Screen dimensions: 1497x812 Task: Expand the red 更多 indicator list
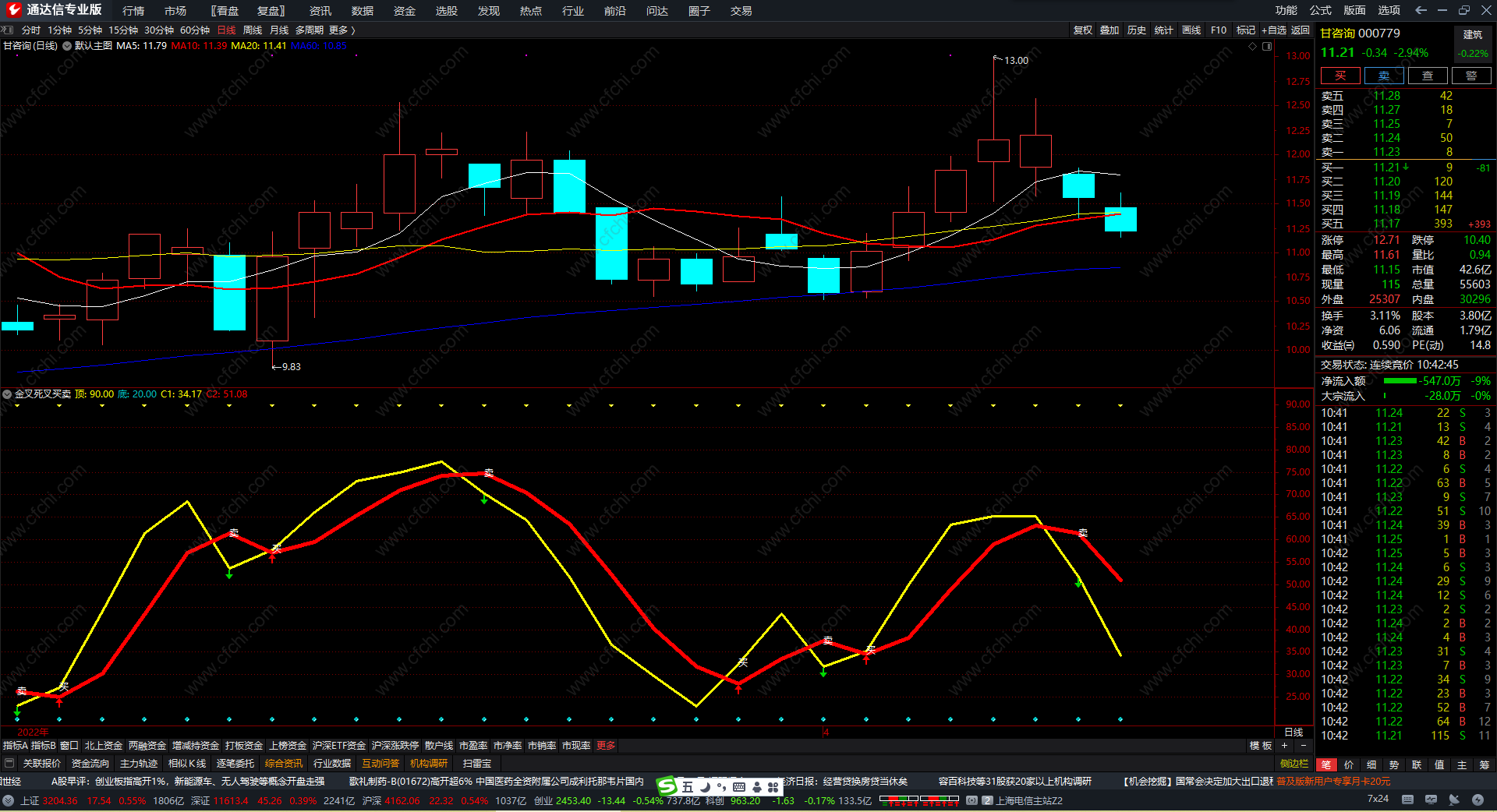606,746
